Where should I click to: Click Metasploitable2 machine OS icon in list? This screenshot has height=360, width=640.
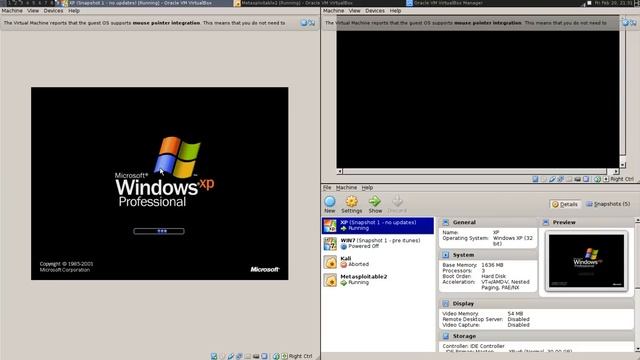pyautogui.click(x=330, y=280)
